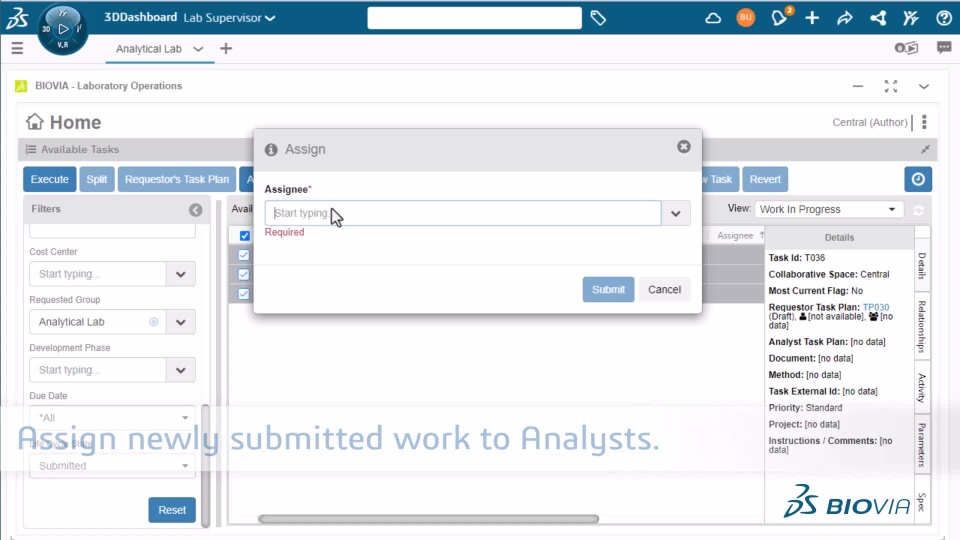Toggle the third task row checkbox
The width and height of the screenshot is (960, 540).
(244, 294)
